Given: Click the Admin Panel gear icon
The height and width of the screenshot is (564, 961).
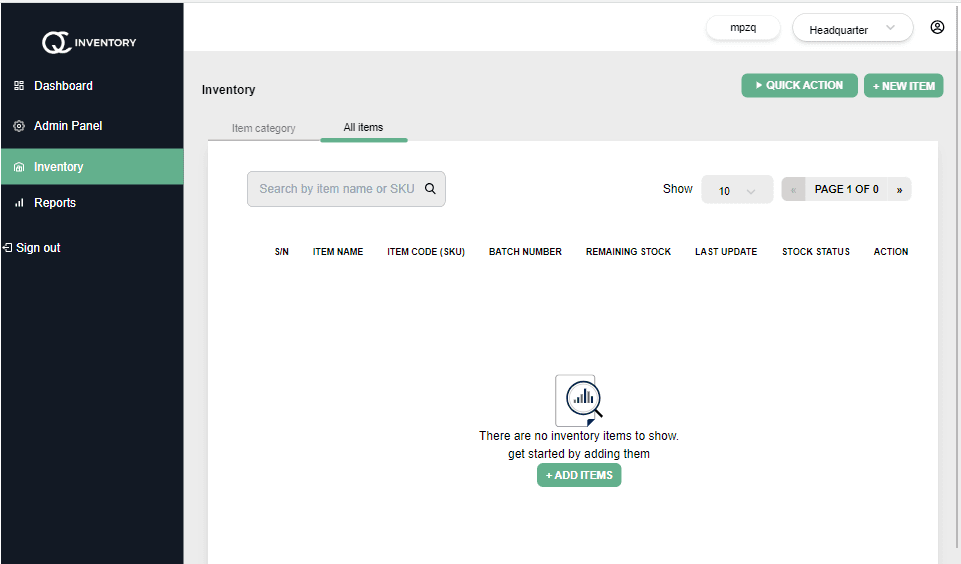Looking at the screenshot, I should (x=19, y=126).
